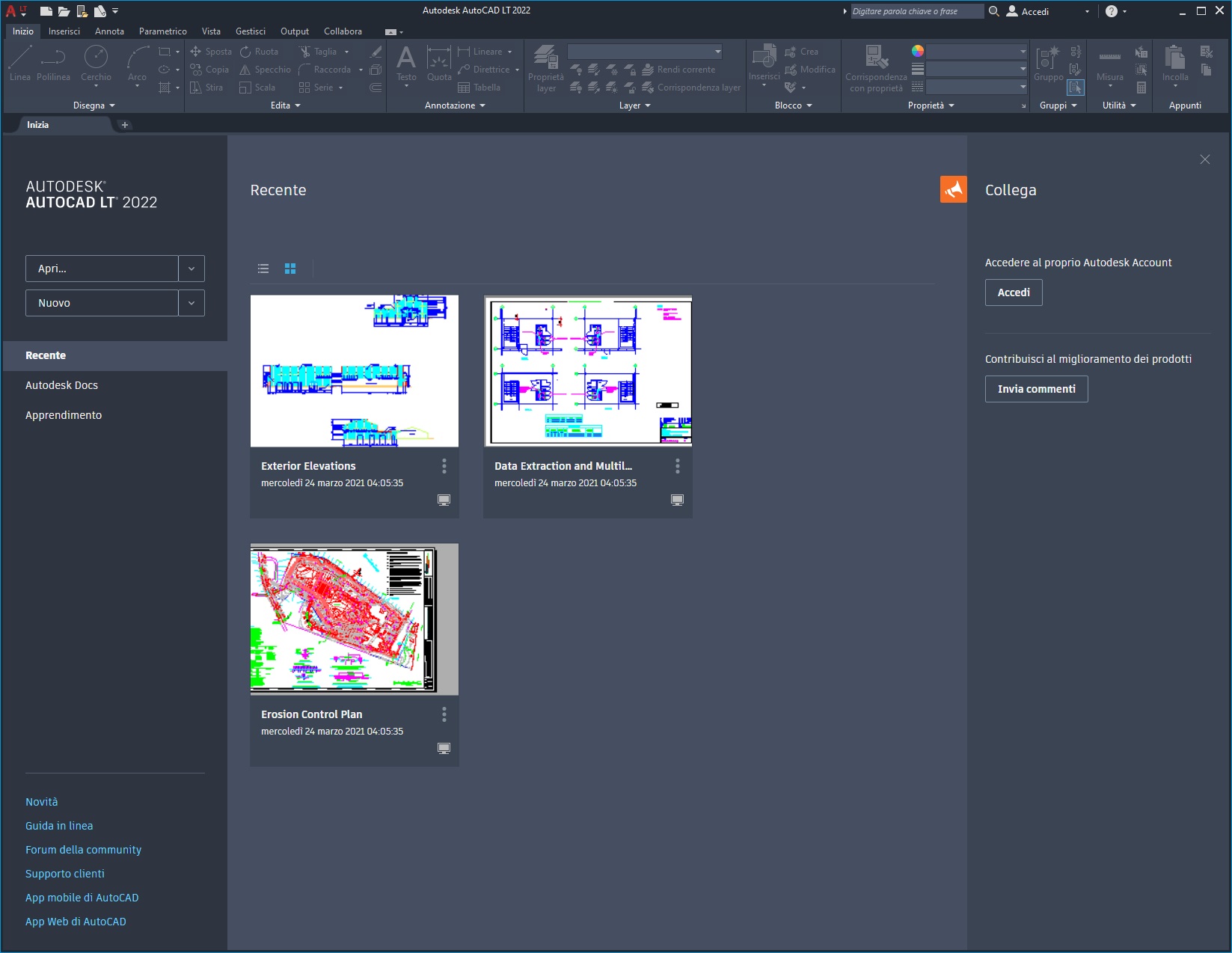Expand the Disegna panel
This screenshot has width=1232, height=953.
click(x=94, y=105)
